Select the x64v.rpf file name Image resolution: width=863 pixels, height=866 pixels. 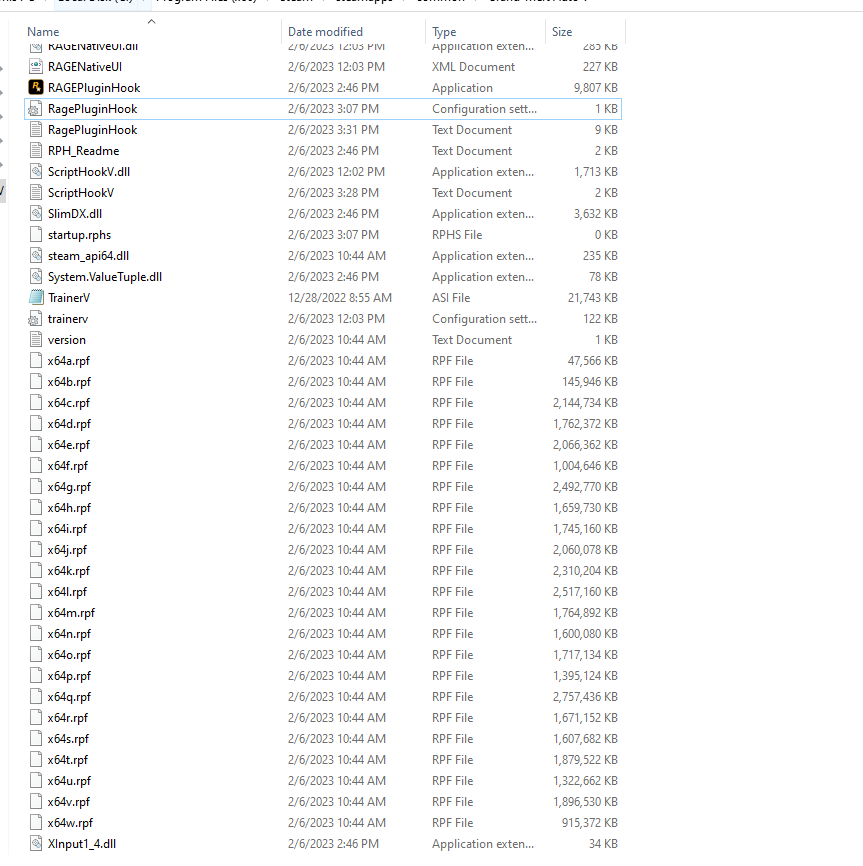coord(68,801)
